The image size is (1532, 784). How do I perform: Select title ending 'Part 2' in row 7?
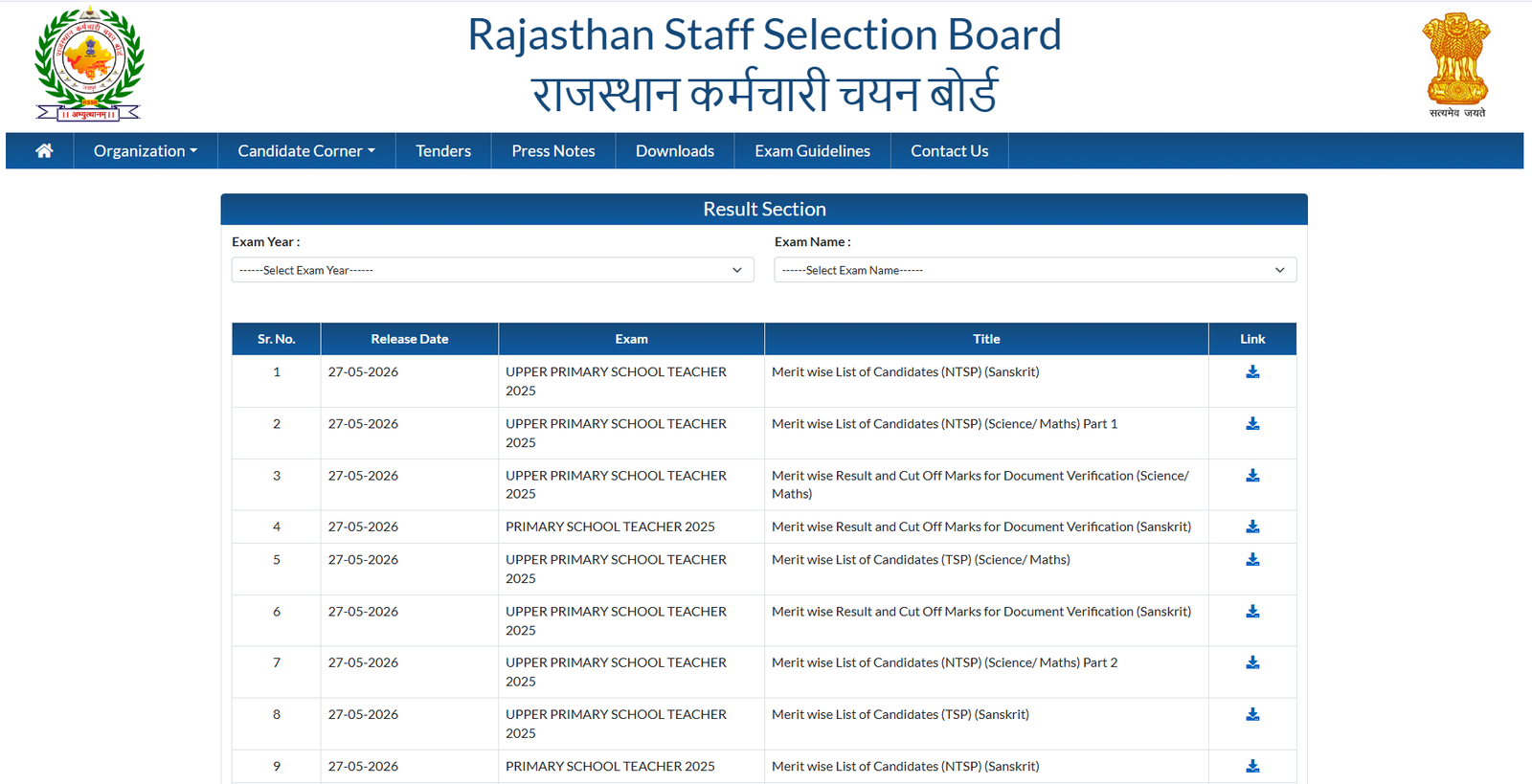pyautogui.click(x=944, y=662)
